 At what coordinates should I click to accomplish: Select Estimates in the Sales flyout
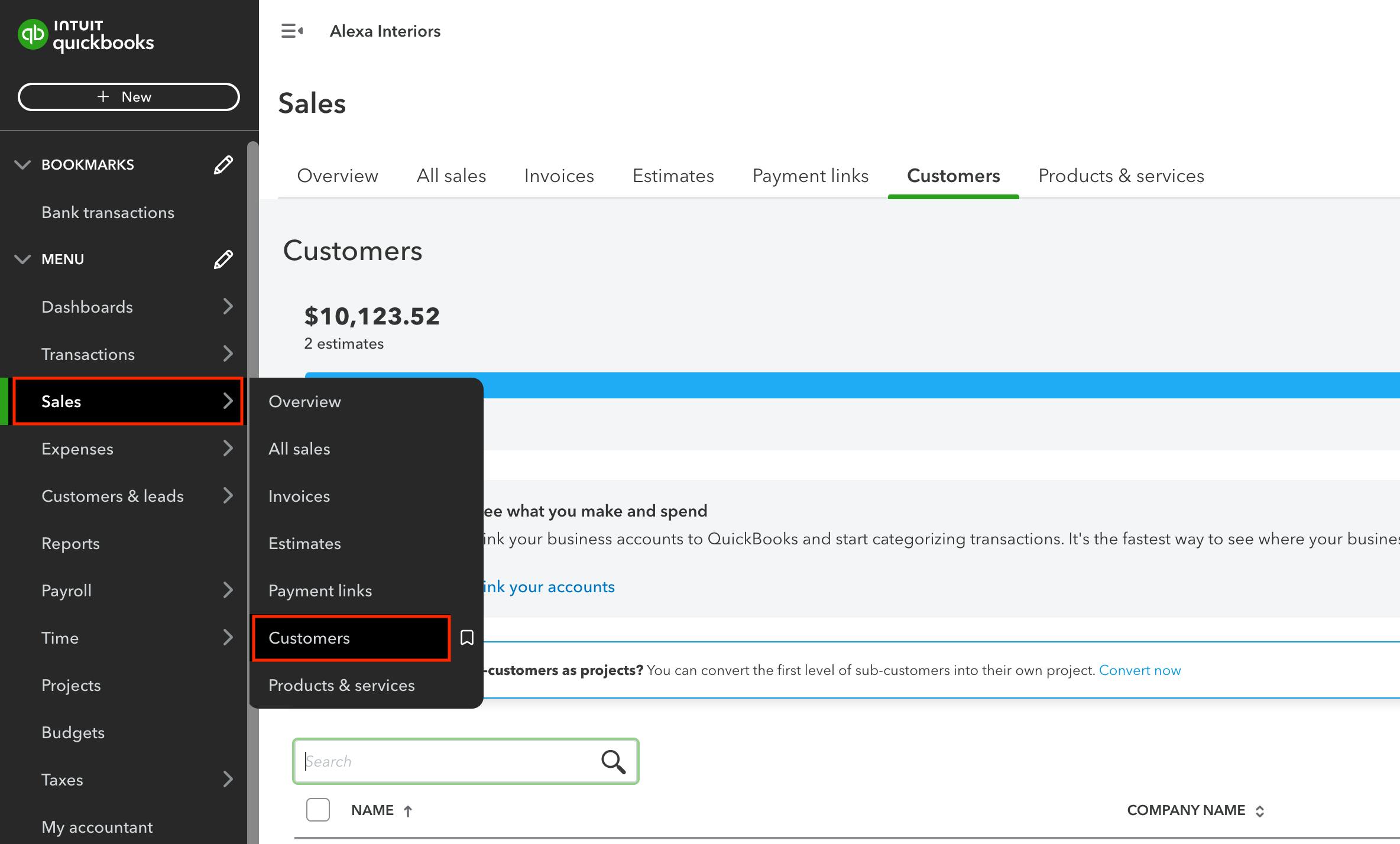304,543
